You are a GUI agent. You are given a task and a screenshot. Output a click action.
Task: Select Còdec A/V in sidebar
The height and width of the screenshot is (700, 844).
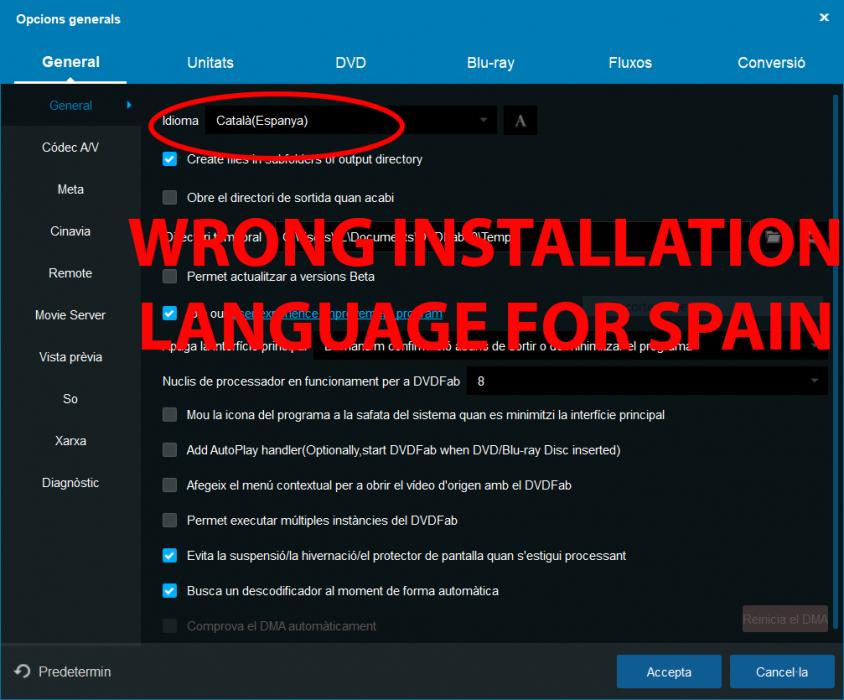point(71,147)
